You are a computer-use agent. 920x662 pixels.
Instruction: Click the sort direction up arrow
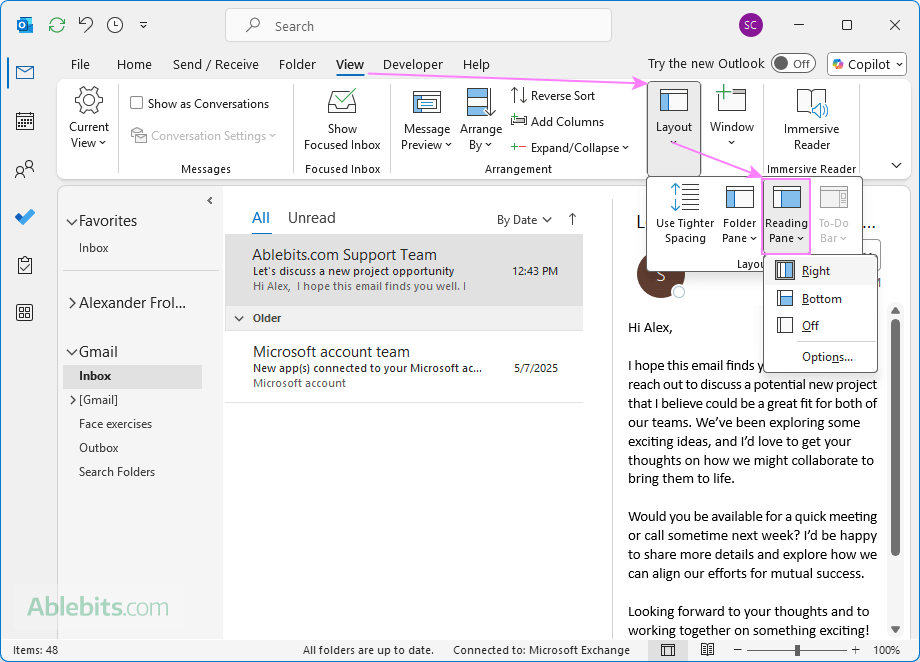click(x=572, y=219)
